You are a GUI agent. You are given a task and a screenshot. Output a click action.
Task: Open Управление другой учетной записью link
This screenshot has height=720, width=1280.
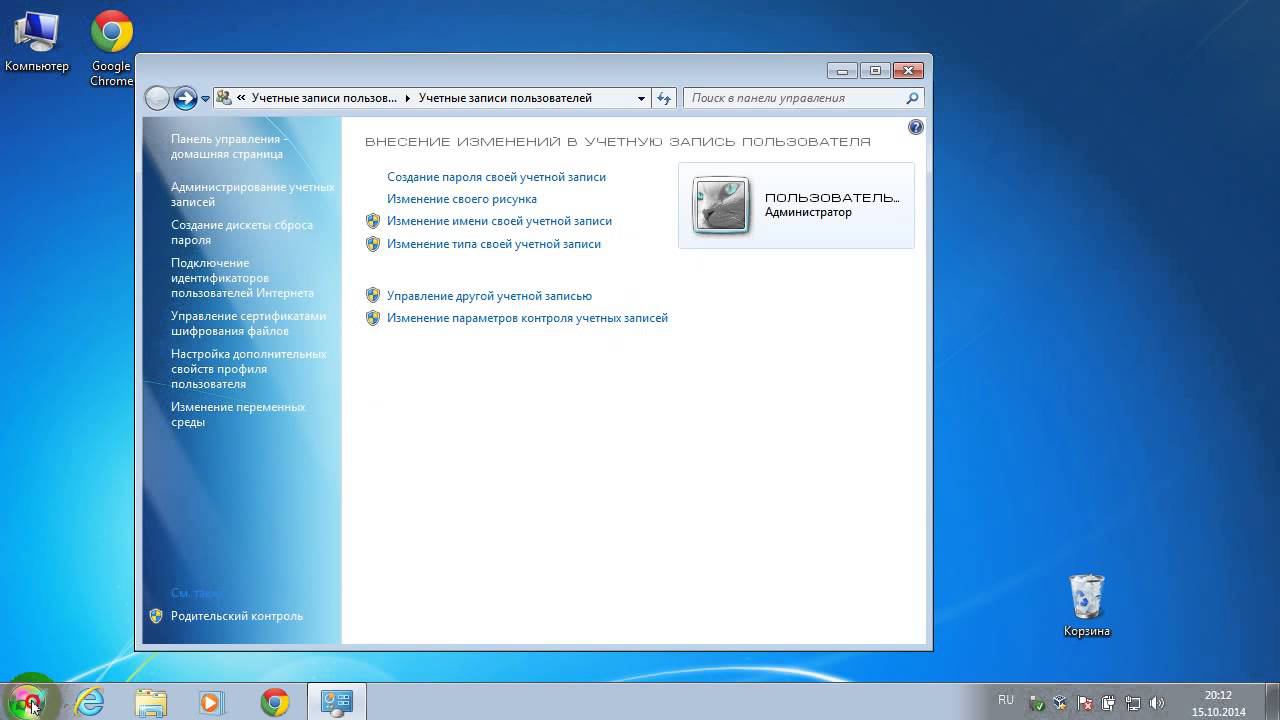pos(489,296)
